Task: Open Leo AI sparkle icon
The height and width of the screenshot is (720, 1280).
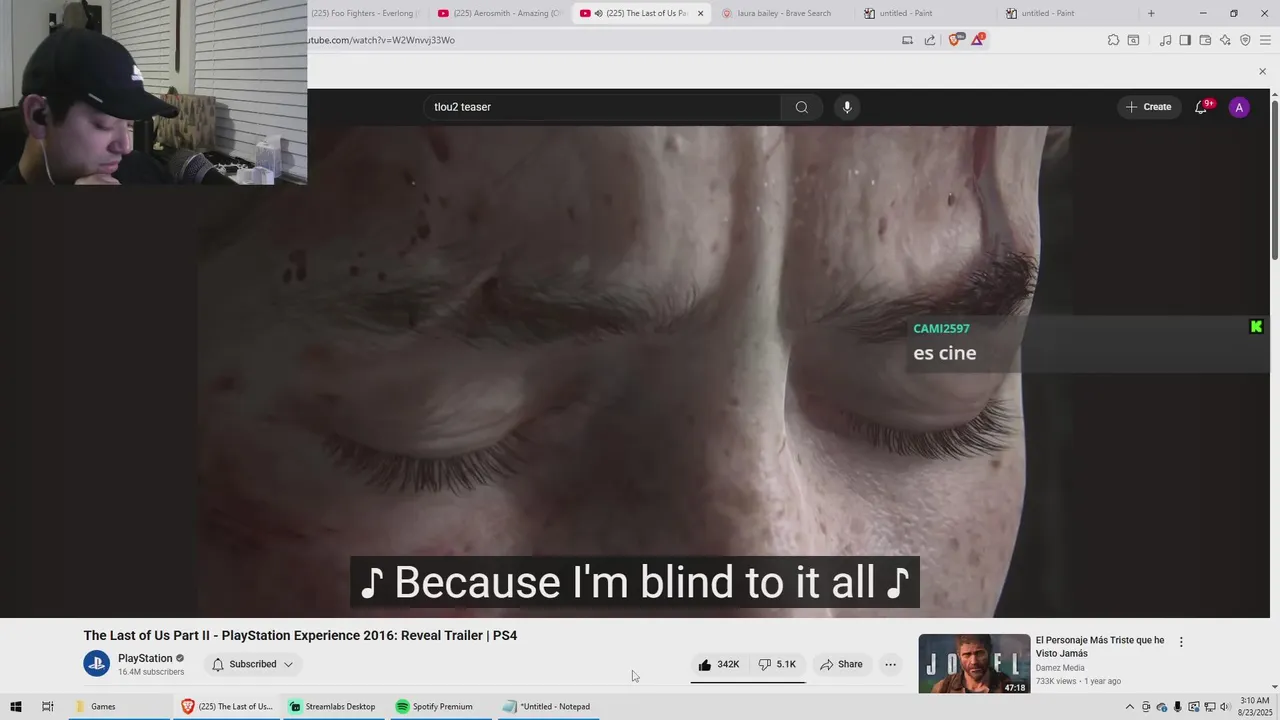Action: click(1225, 40)
